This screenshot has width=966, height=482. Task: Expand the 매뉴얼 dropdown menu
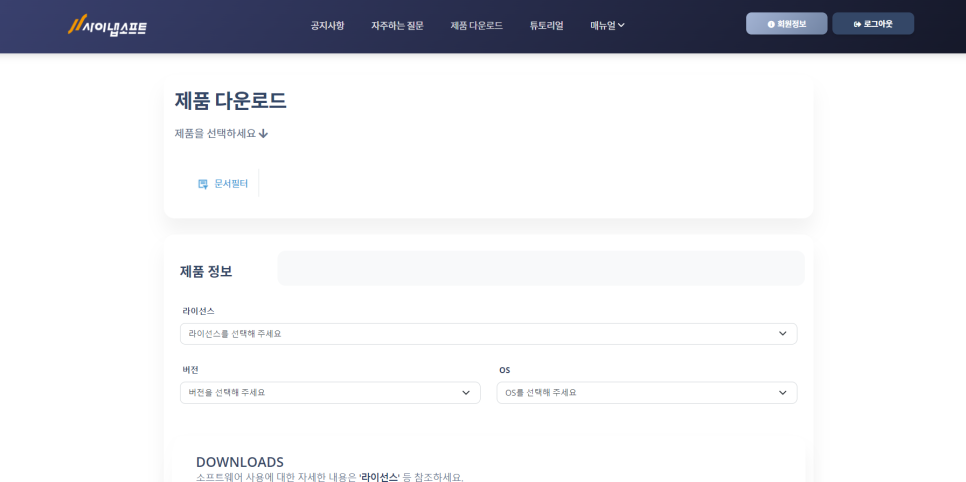607,25
